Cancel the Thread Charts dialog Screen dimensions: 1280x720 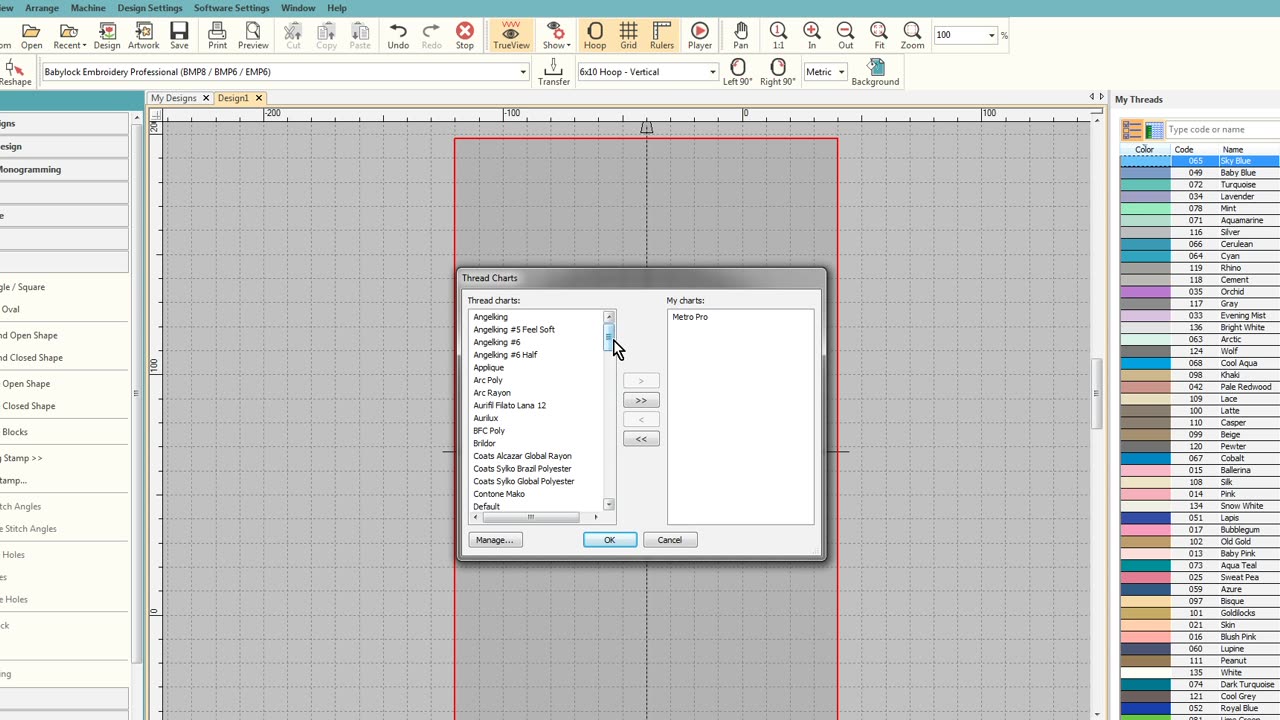pyautogui.click(x=670, y=540)
